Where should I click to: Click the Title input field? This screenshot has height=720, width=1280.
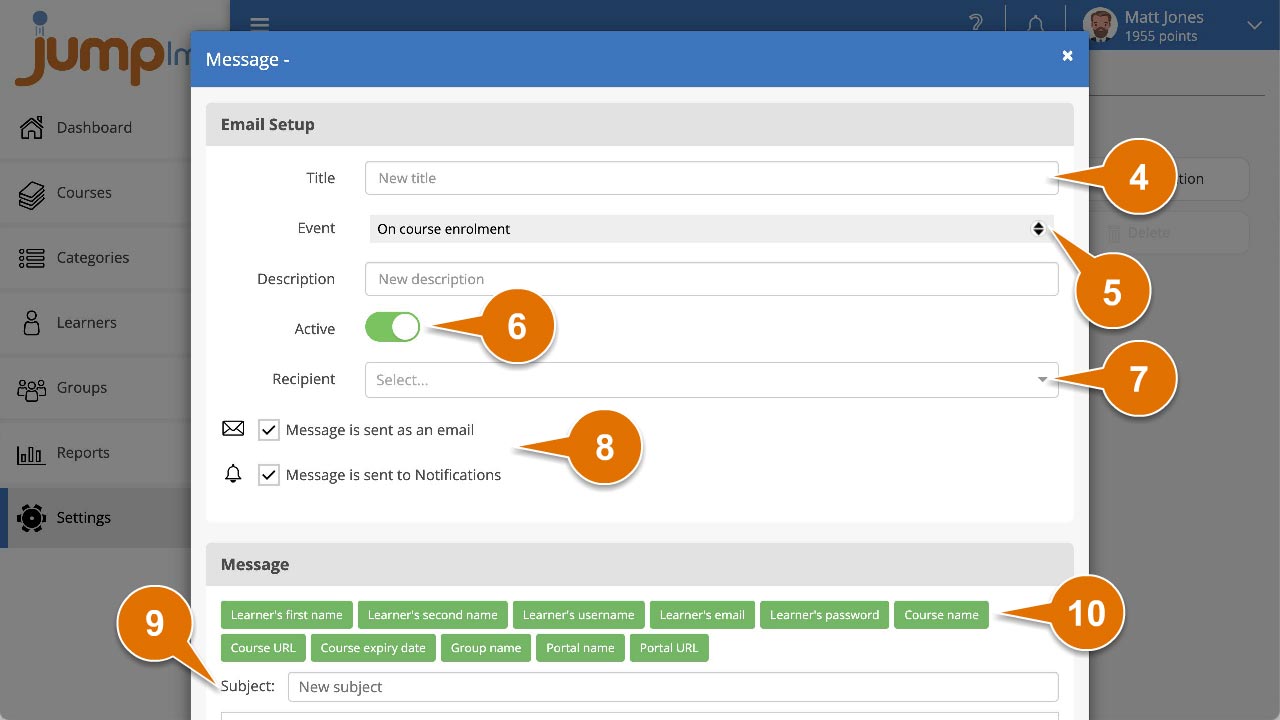[711, 178]
